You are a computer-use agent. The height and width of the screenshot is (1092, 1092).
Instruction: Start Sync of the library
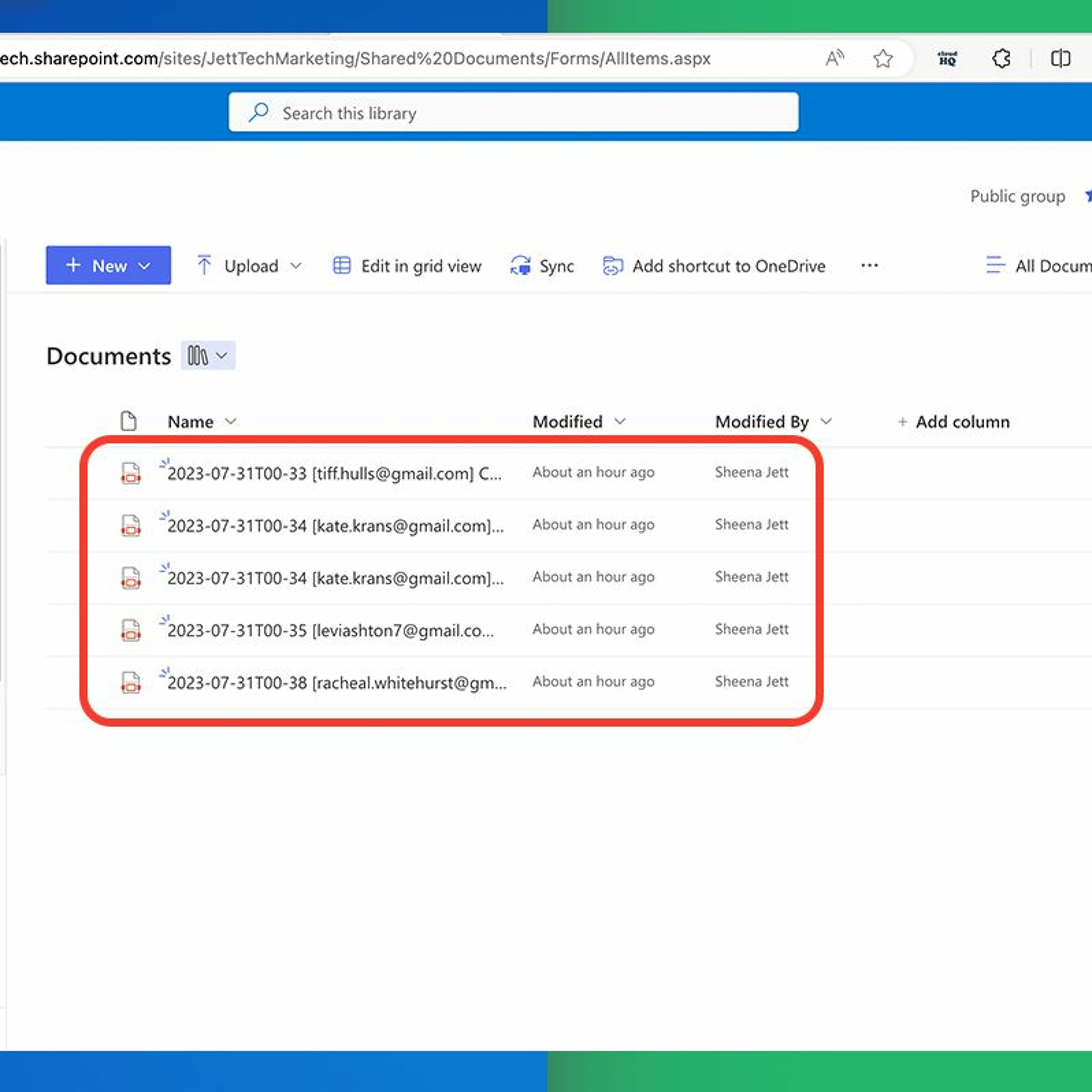click(x=542, y=266)
